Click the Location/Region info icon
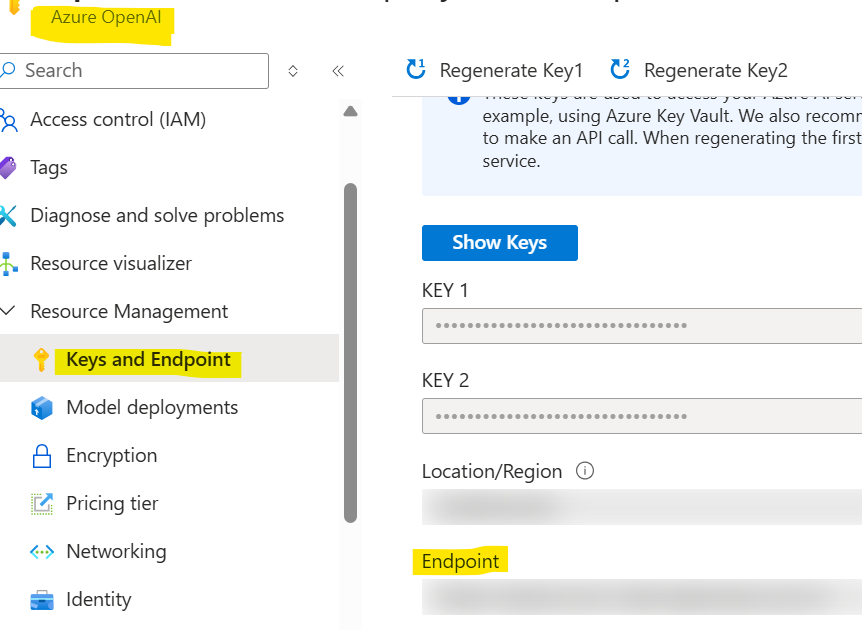 (x=584, y=471)
